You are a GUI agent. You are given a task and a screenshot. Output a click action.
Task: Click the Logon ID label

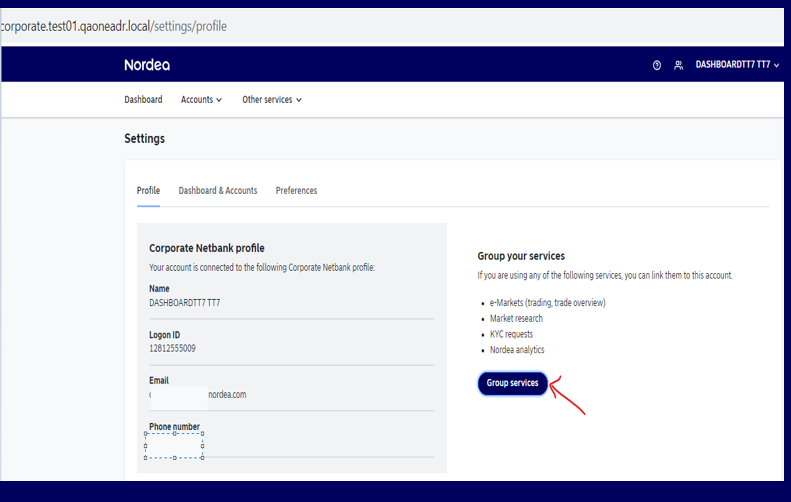coord(164,335)
